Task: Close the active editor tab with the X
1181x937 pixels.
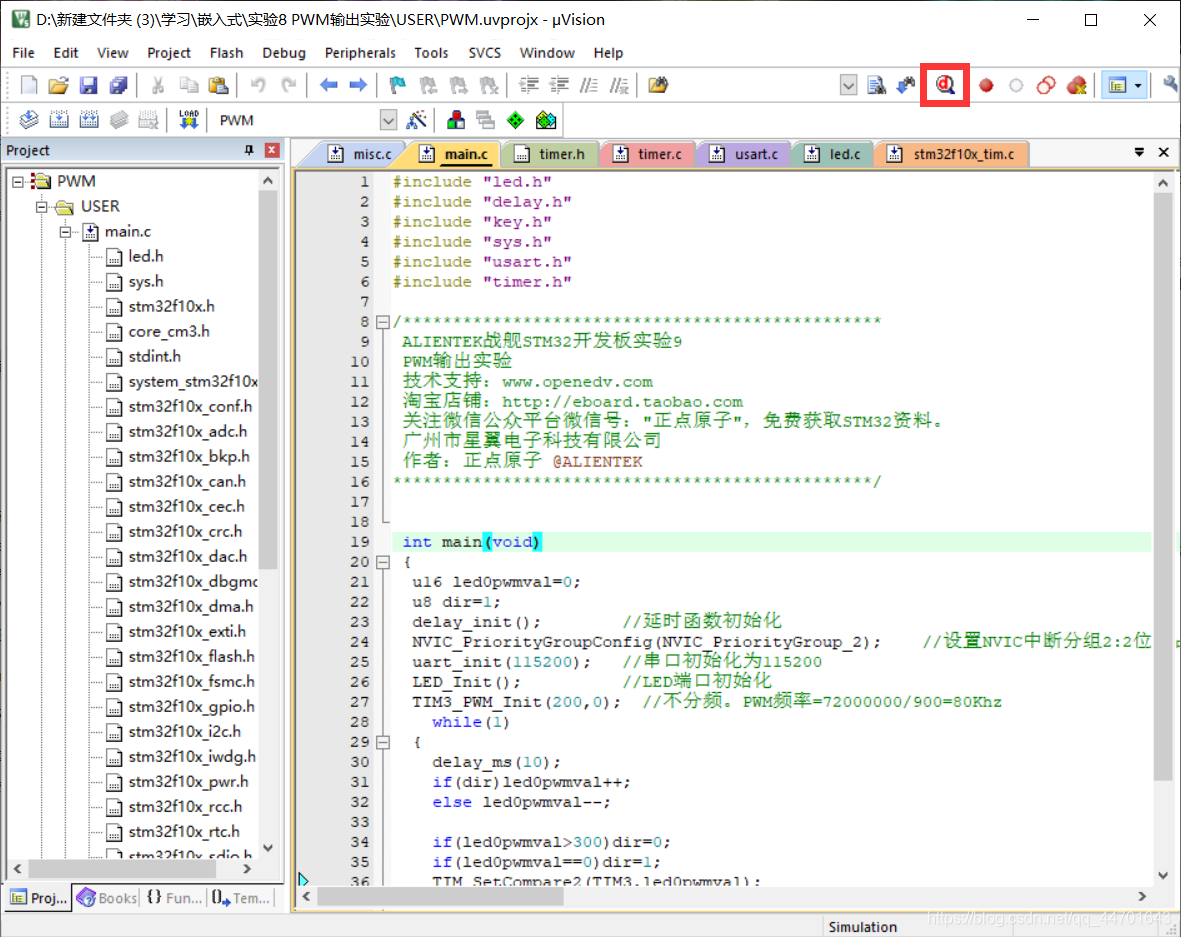Action: (1164, 152)
